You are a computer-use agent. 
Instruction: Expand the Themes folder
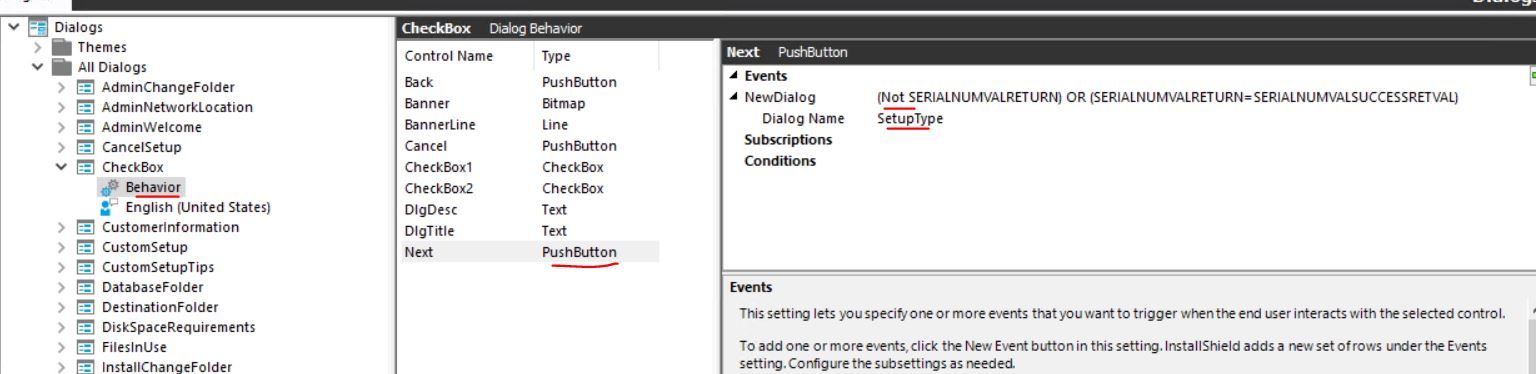[38, 47]
